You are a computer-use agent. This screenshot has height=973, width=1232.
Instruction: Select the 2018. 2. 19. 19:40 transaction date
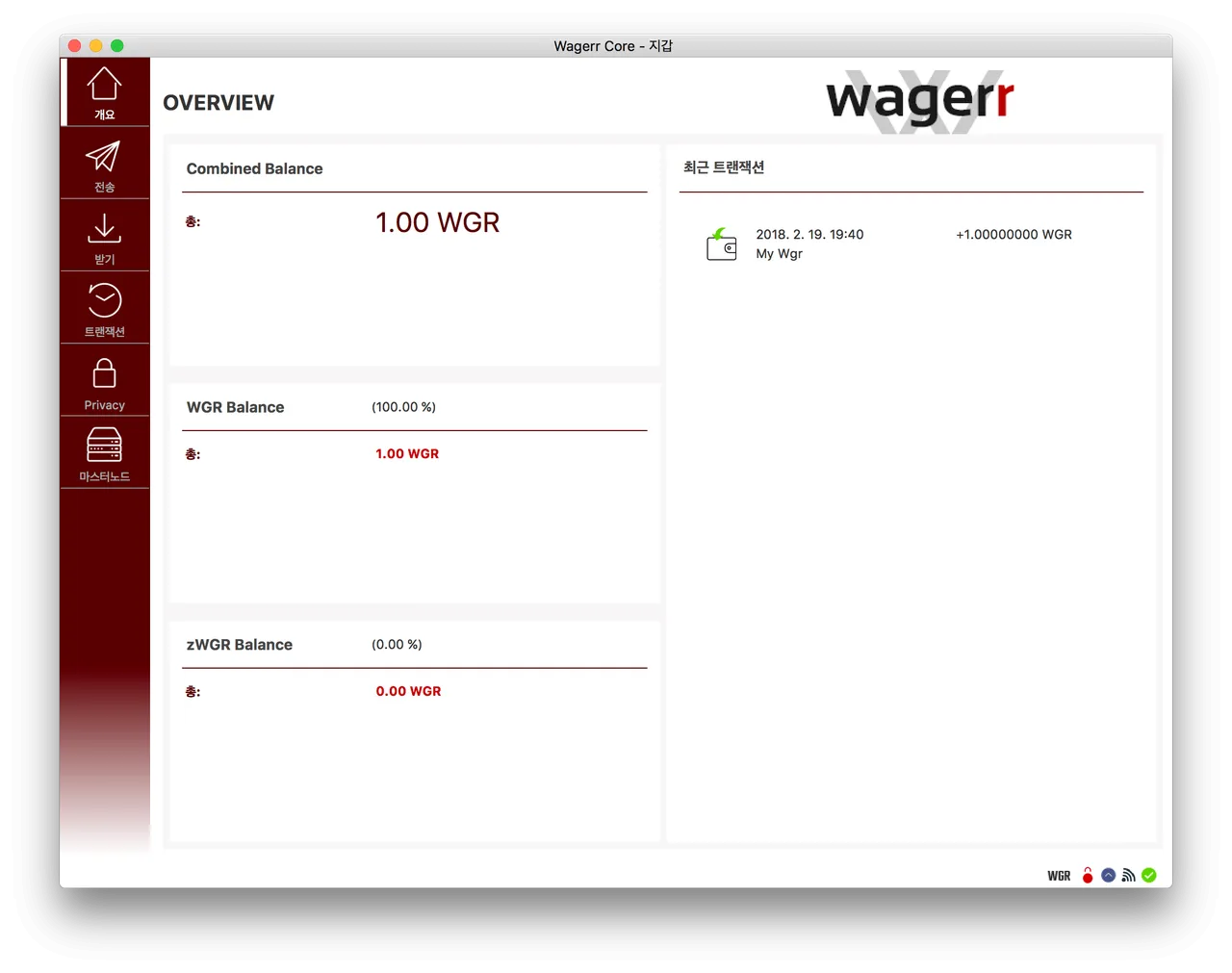809,235
